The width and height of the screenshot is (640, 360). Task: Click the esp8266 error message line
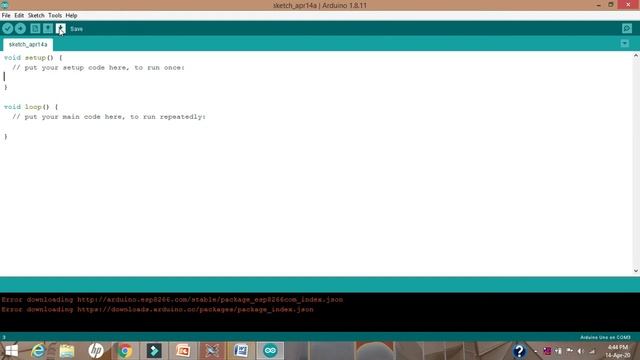[x=172, y=300]
